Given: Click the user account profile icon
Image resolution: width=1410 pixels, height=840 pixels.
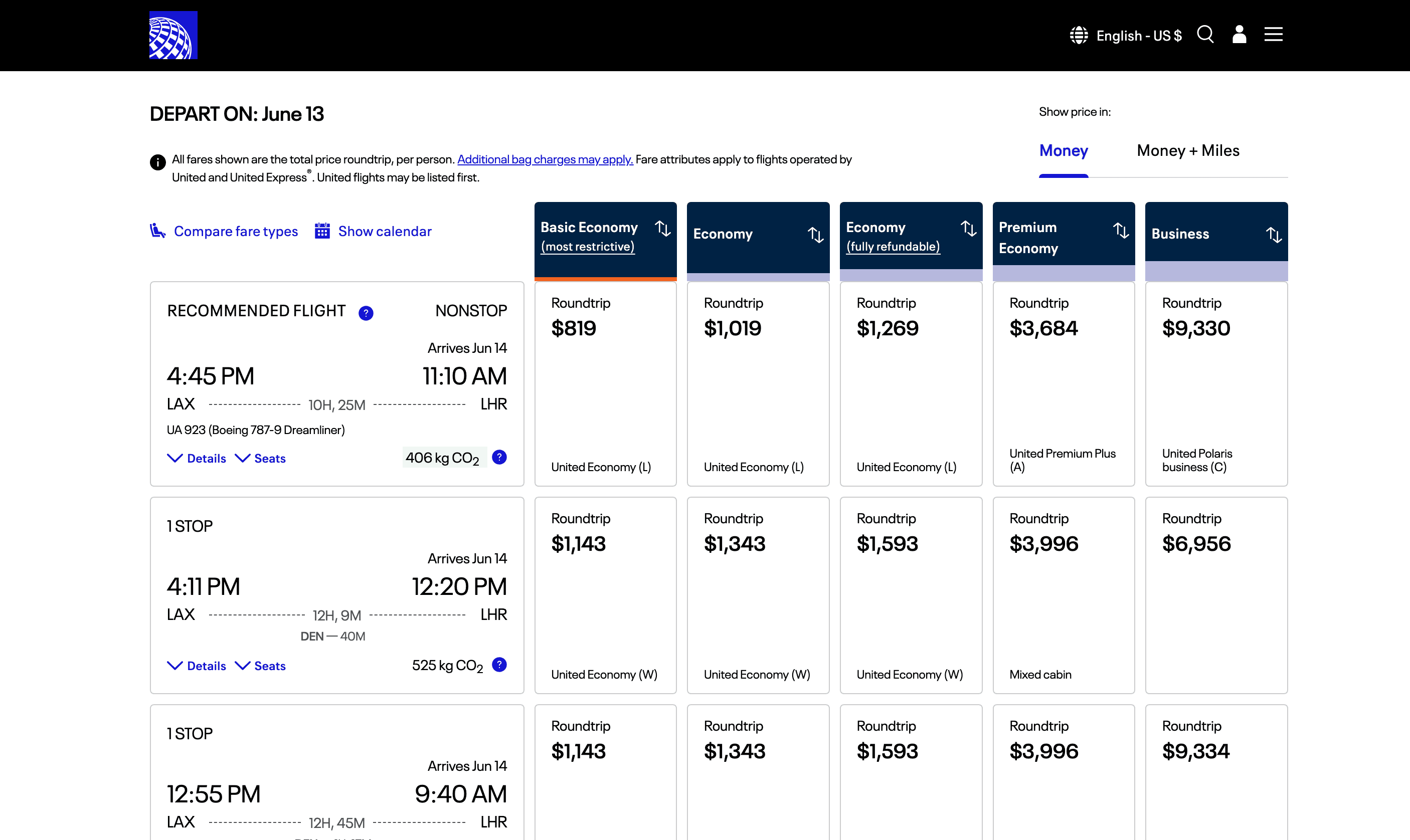Looking at the screenshot, I should [1239, 35].
